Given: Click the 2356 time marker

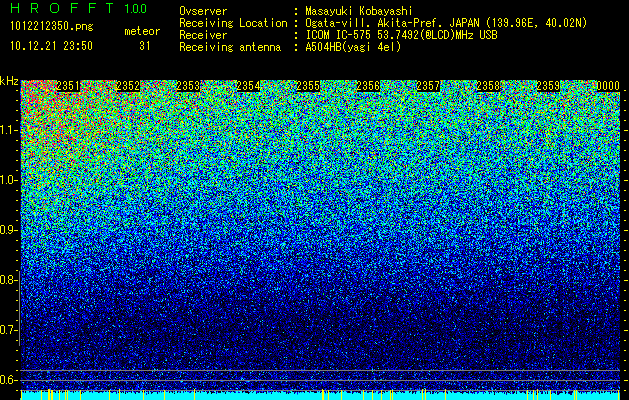Looking at the screenshot, I should tap(368, 86).
